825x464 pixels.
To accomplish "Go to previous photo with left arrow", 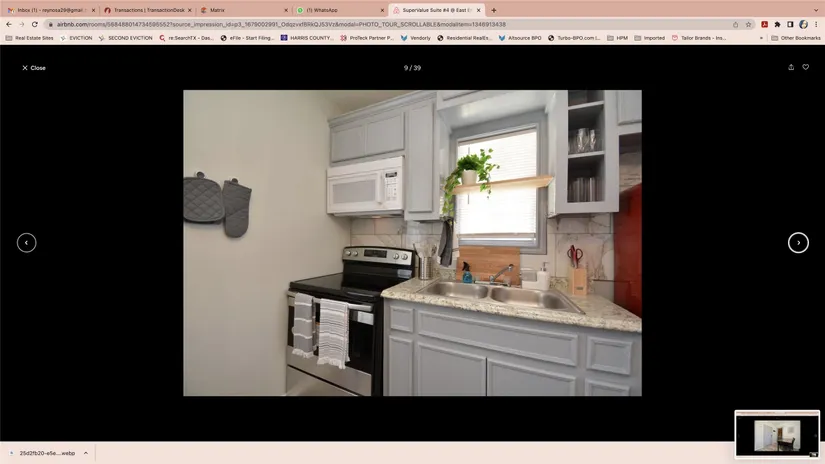I will (26, 243).
